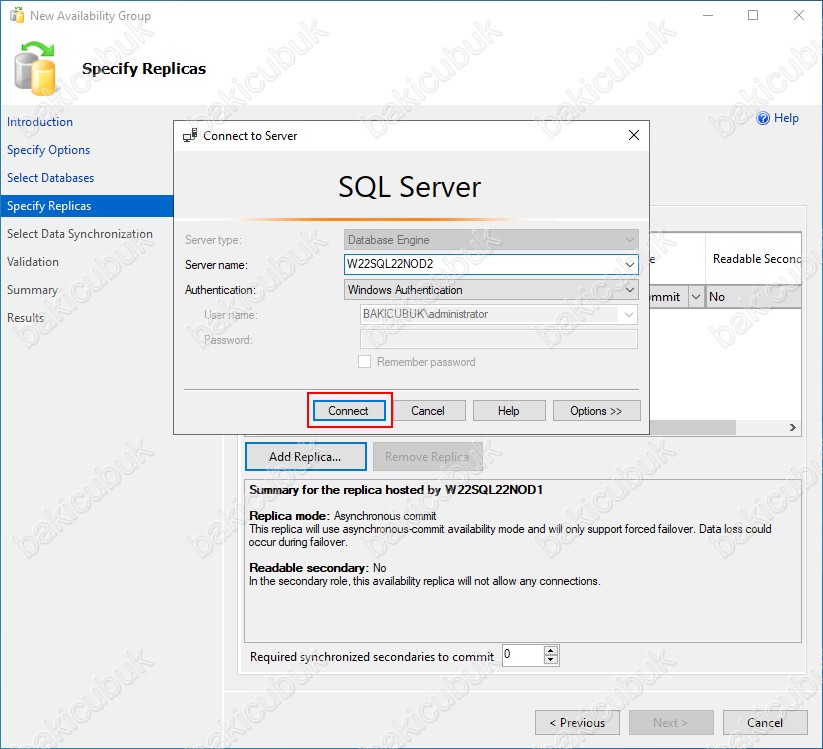Cancel the New Availability Group wizard

(765, 723)
